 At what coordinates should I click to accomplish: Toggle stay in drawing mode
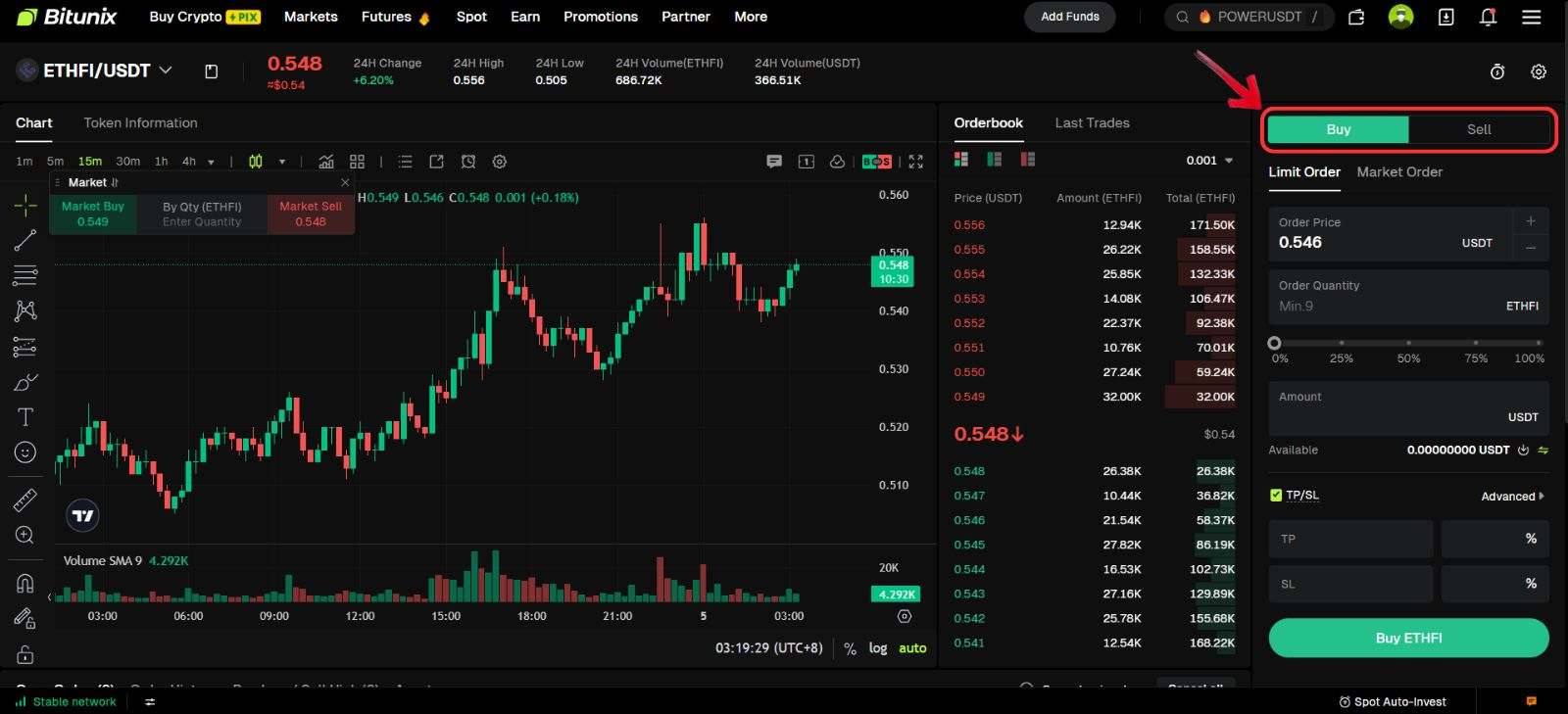click(25, 619)
